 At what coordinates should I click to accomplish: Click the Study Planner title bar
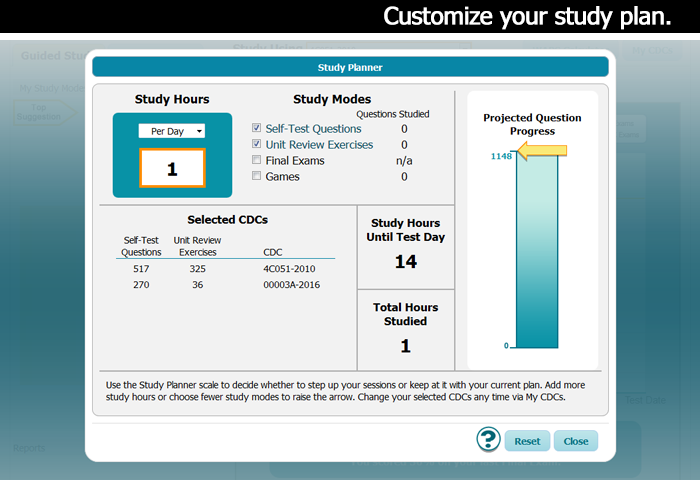click(350, 67)
